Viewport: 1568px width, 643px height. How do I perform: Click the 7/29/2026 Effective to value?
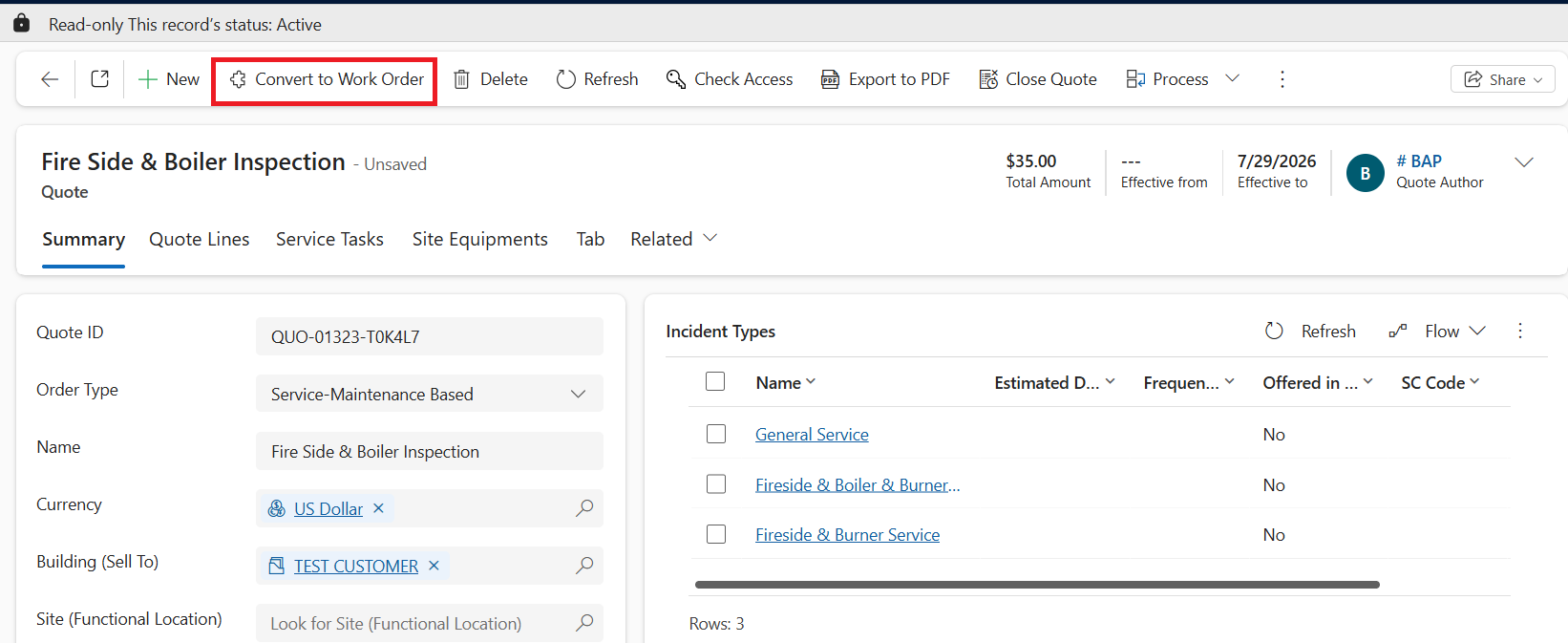[1277, 161]
